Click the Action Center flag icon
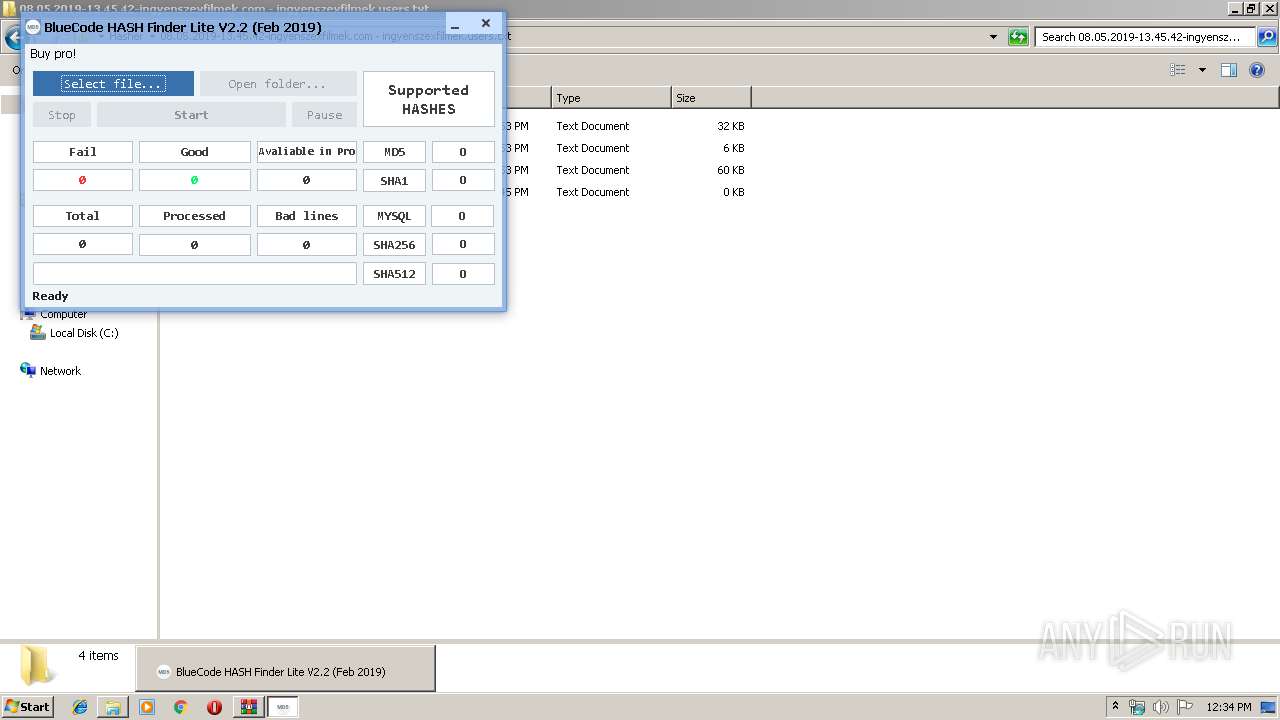 pos(1184,707)
